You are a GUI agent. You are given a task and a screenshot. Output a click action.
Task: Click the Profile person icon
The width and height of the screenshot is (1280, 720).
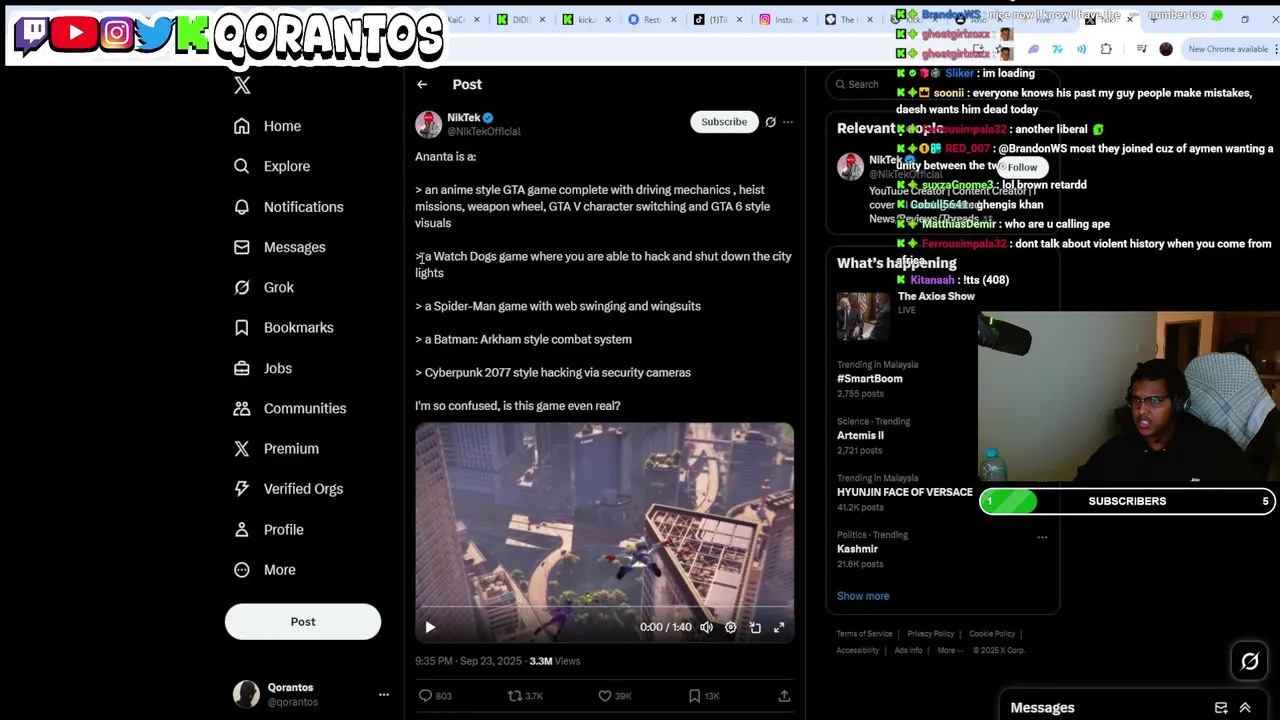coord(241,529)
